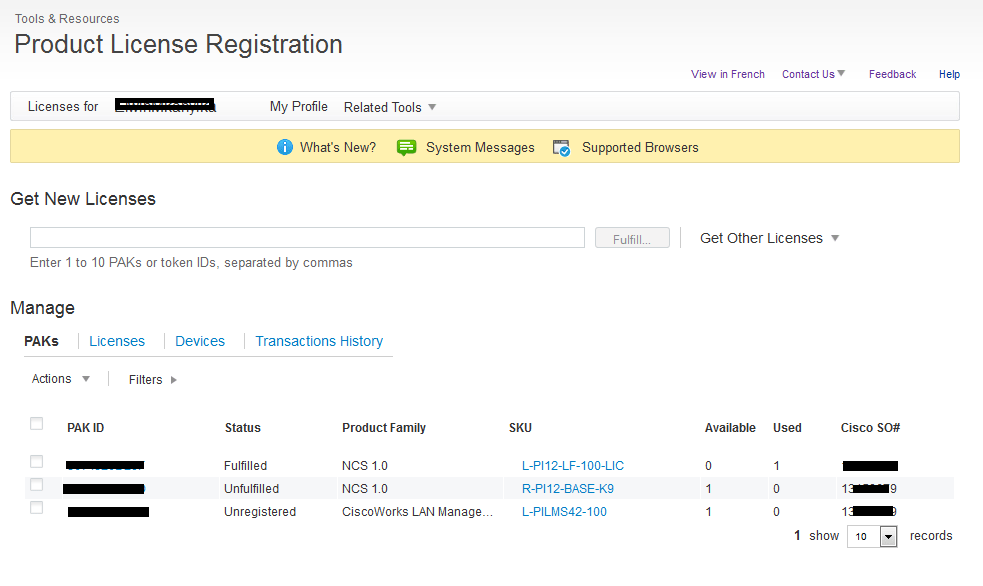Change records per page using the show dropdown
This screenshot has height=586, width=983.
click(871, 536)
